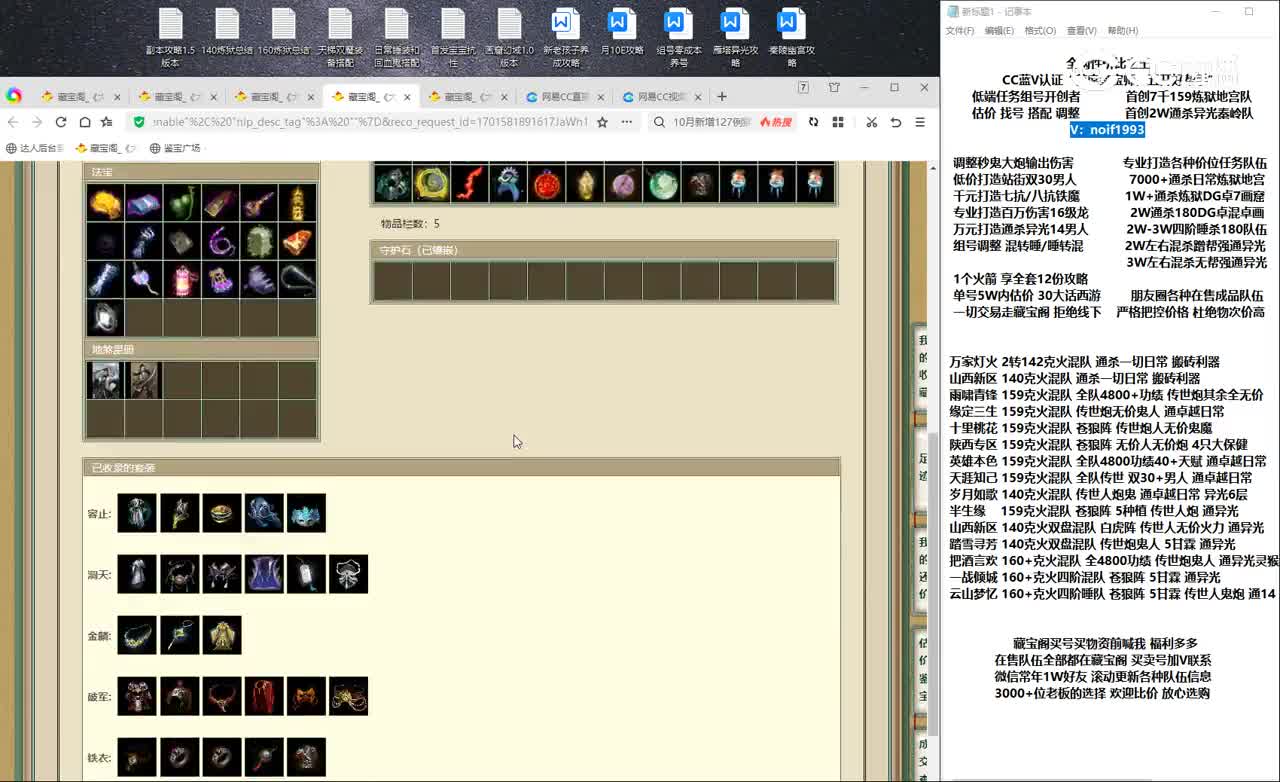
Task: Click the purple robe icon in the 洞天 row
Action: [x=264, y=574]
